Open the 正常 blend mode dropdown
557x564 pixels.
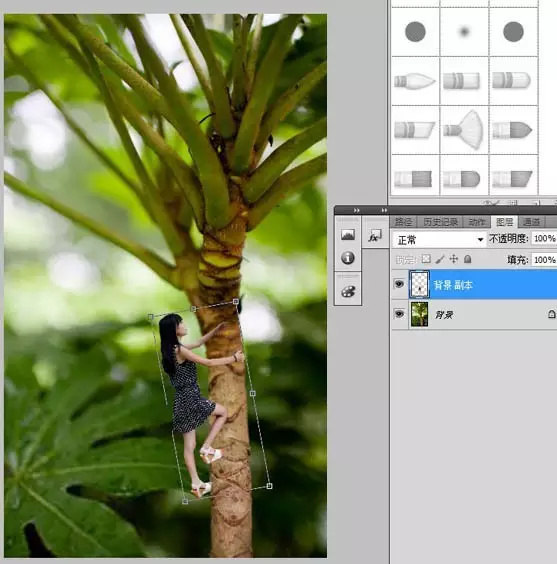pyautogui.click(x=439, y=240)
